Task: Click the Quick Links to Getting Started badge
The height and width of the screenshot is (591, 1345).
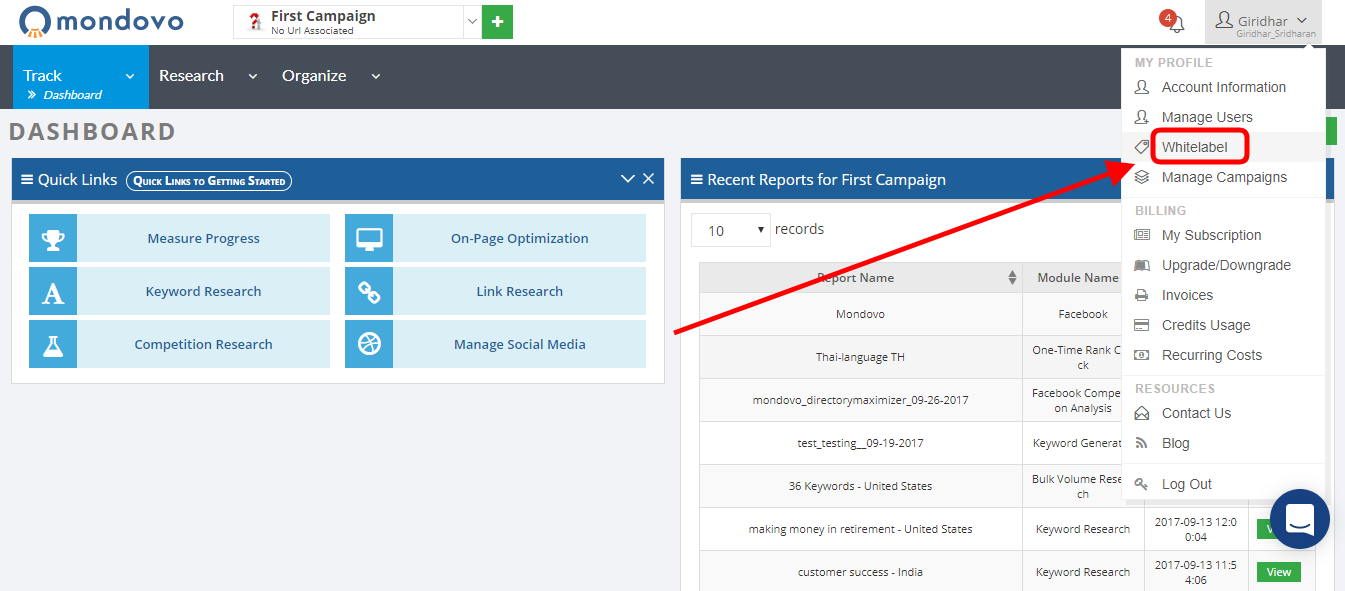Action: 209,181
